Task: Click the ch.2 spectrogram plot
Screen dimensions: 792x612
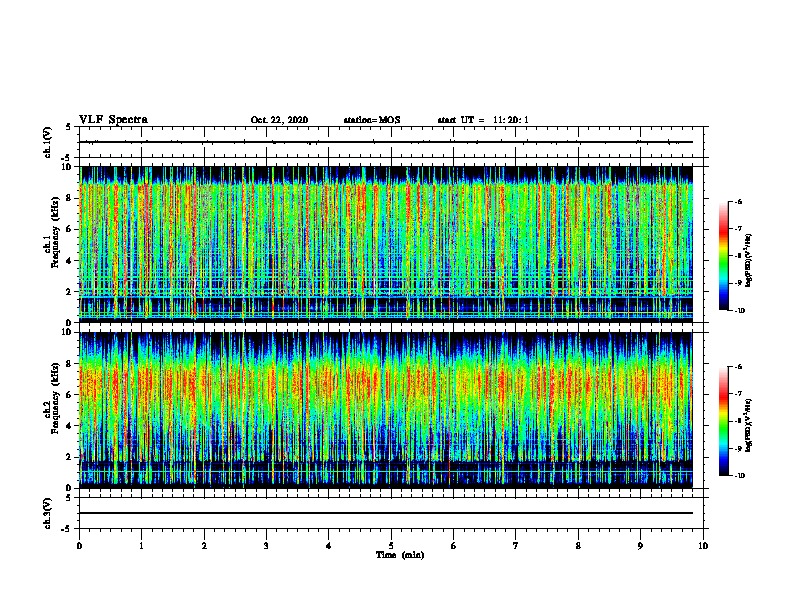Action: (386, 410)
